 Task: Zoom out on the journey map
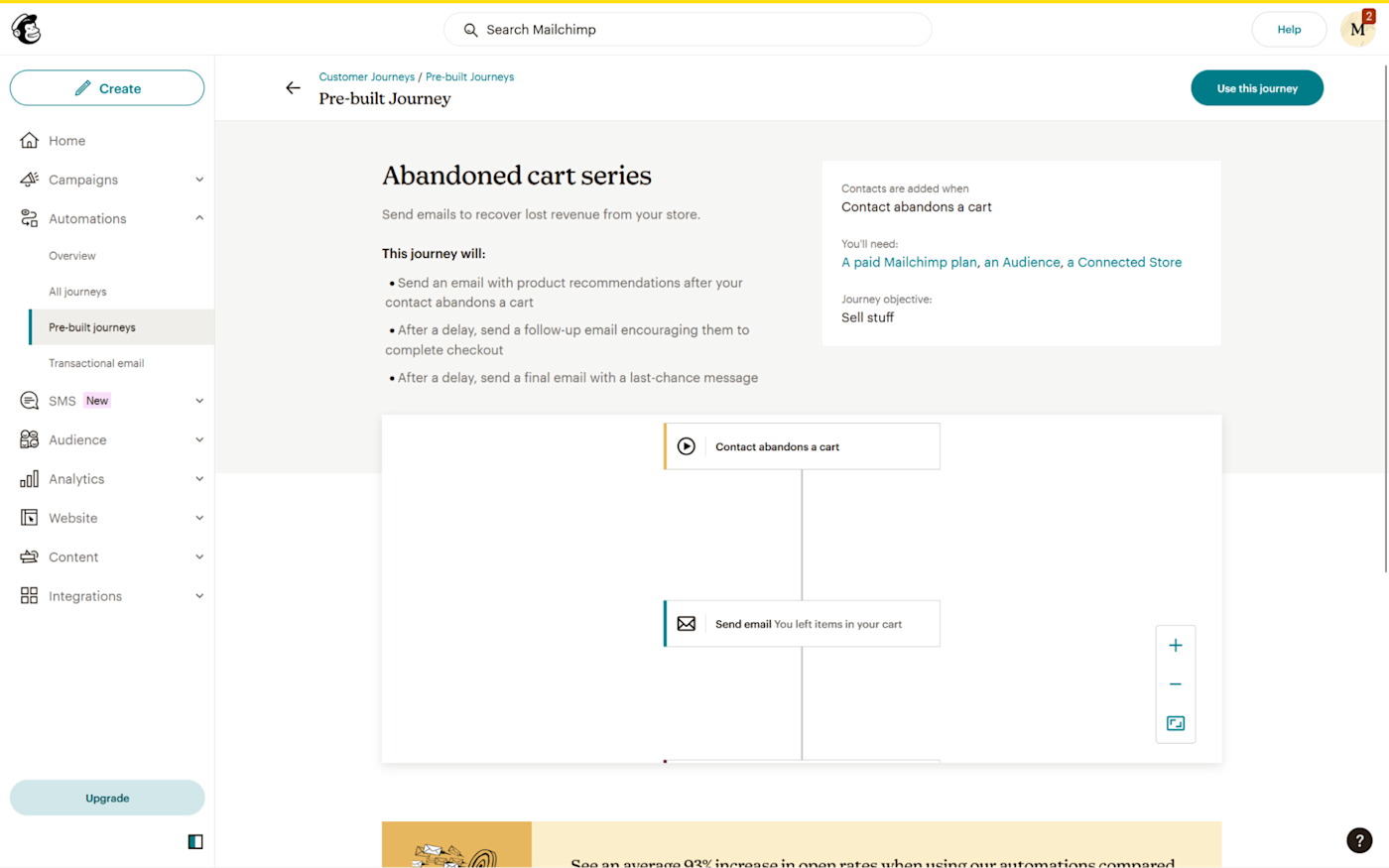1176,684
